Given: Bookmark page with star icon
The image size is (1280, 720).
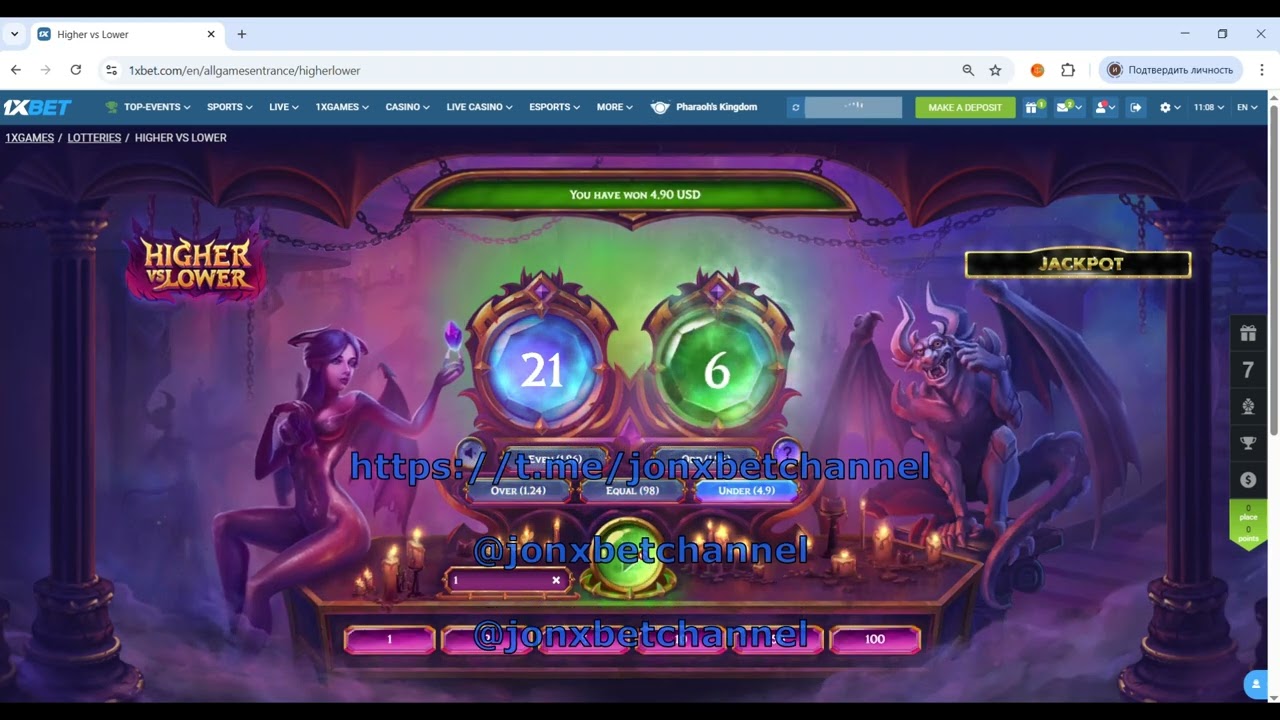Looking at the screenshot, I should click(x=995, y=70).
